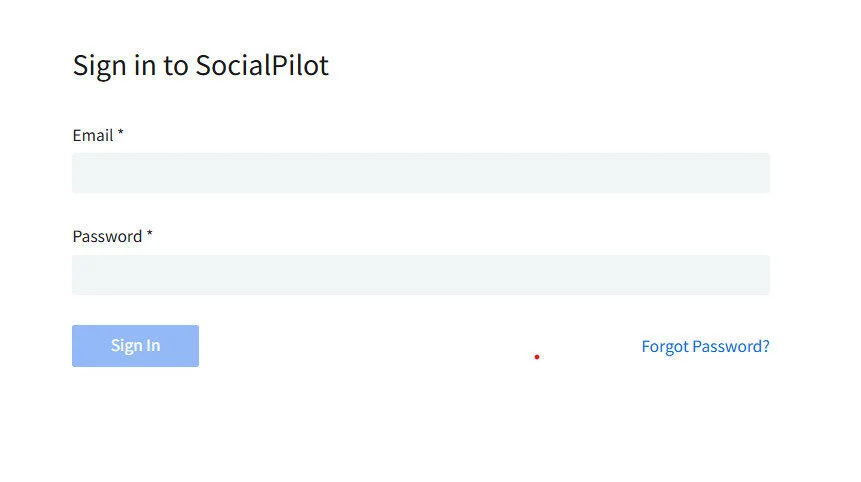
Task: Click the word SocialPilot in the heading
Action: (x=262, y=66)
